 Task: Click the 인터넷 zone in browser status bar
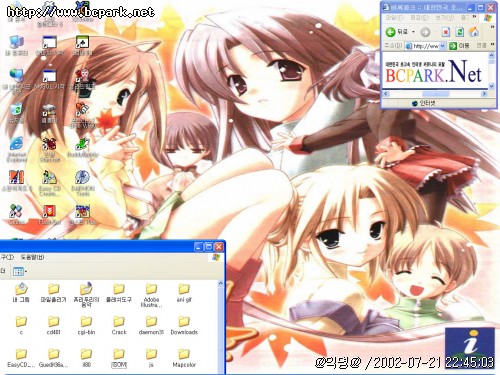(x=423, y=103)
